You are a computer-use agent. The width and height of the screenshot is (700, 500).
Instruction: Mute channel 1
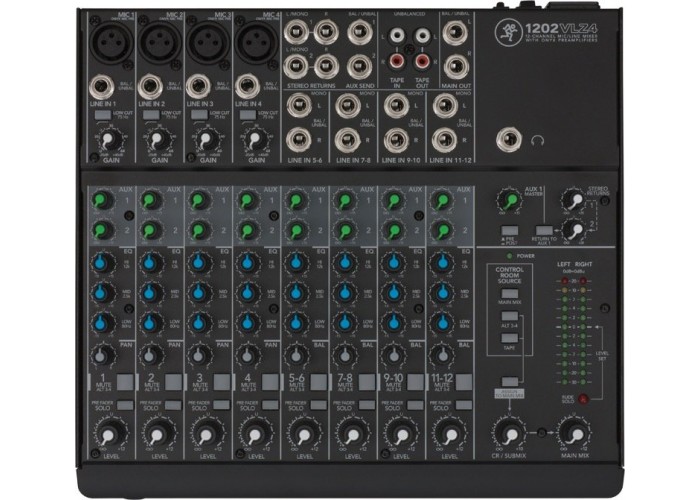click(125, 382)
